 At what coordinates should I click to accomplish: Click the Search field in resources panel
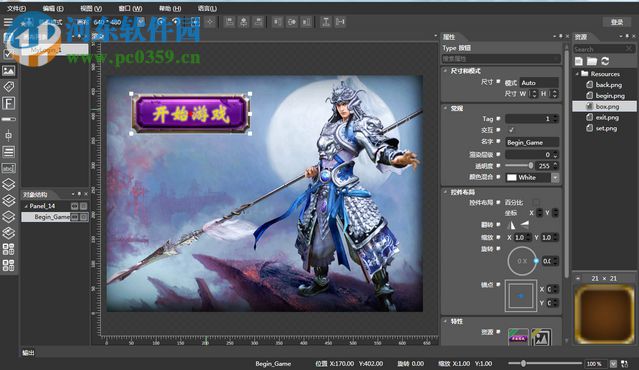[x=604, y=49]
